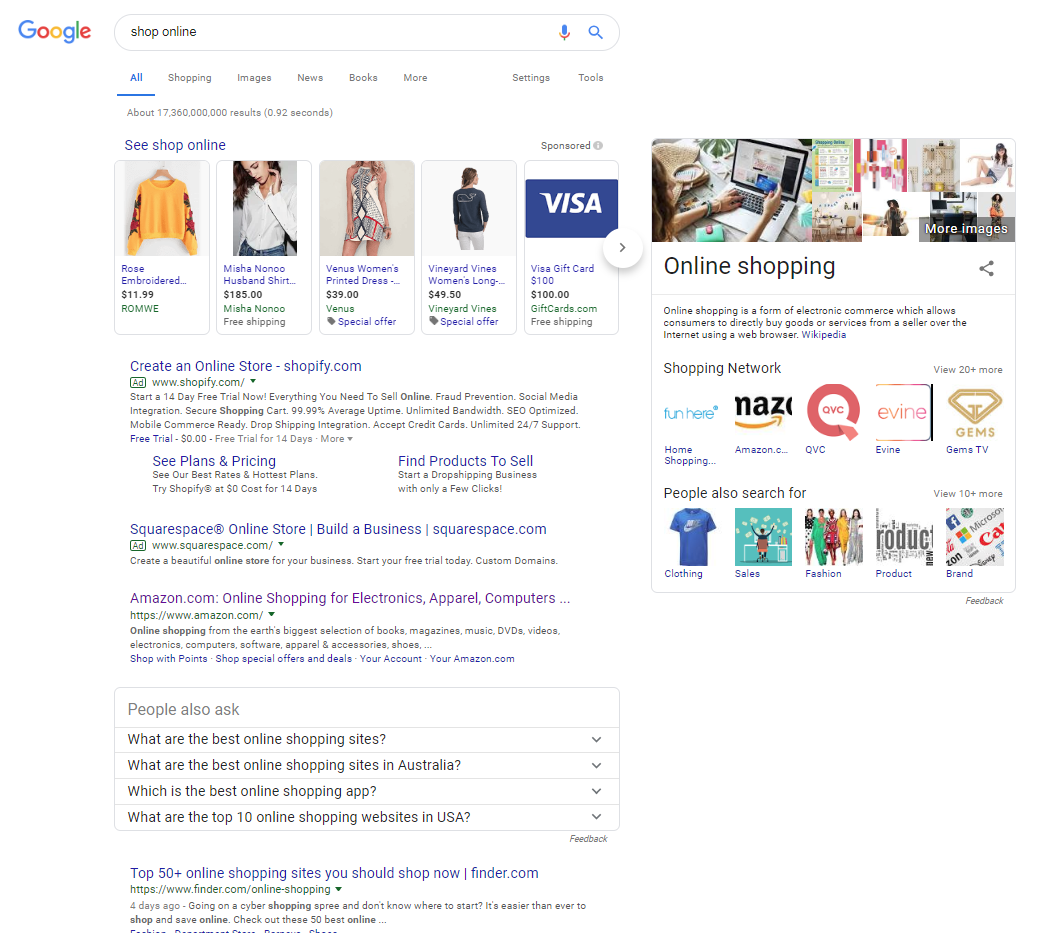
Task: Open the See Plans & Pricing sitelink
Action: coord(214,461)
